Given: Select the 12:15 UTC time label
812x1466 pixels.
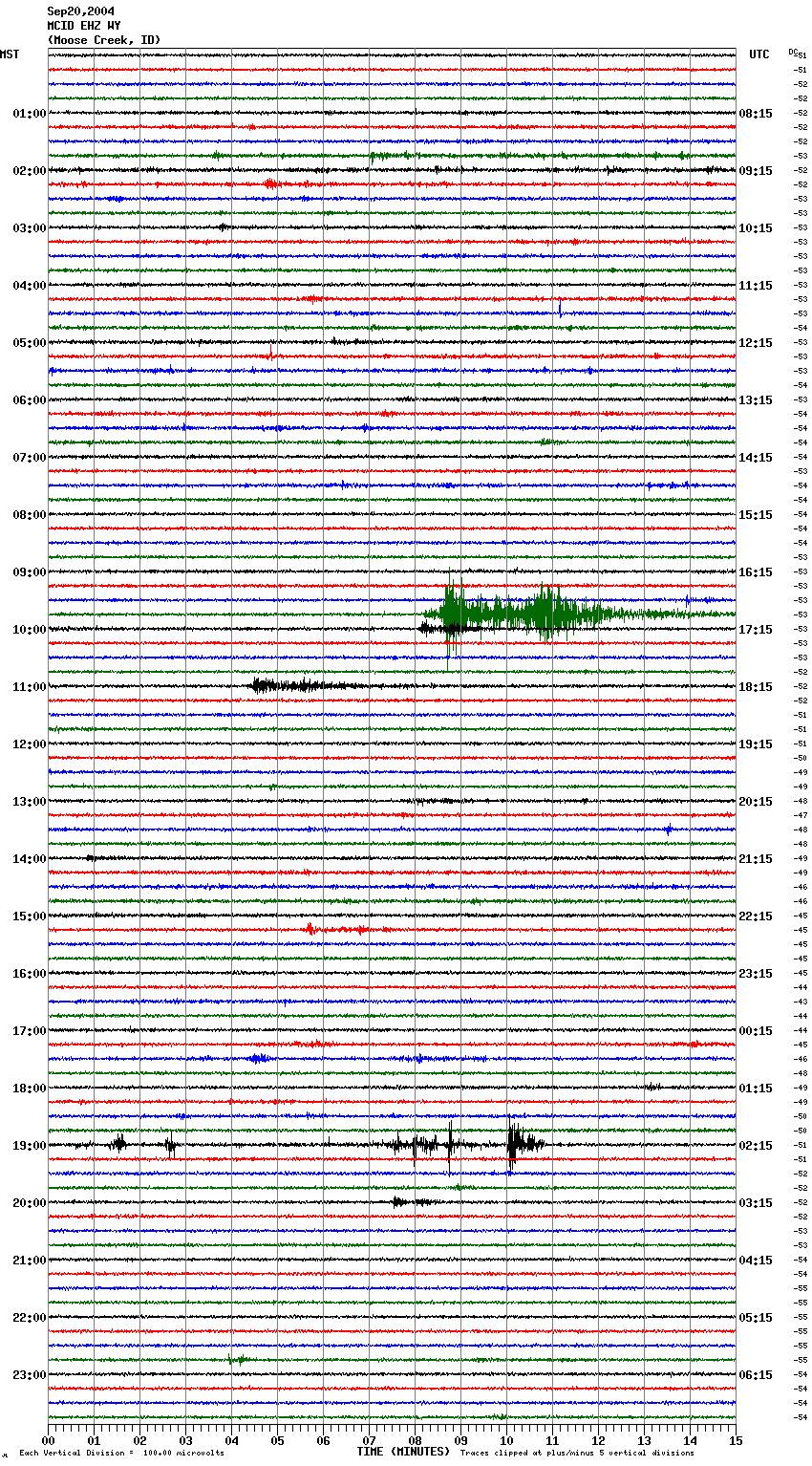Looking at the screenshot, I should [756, 343].
